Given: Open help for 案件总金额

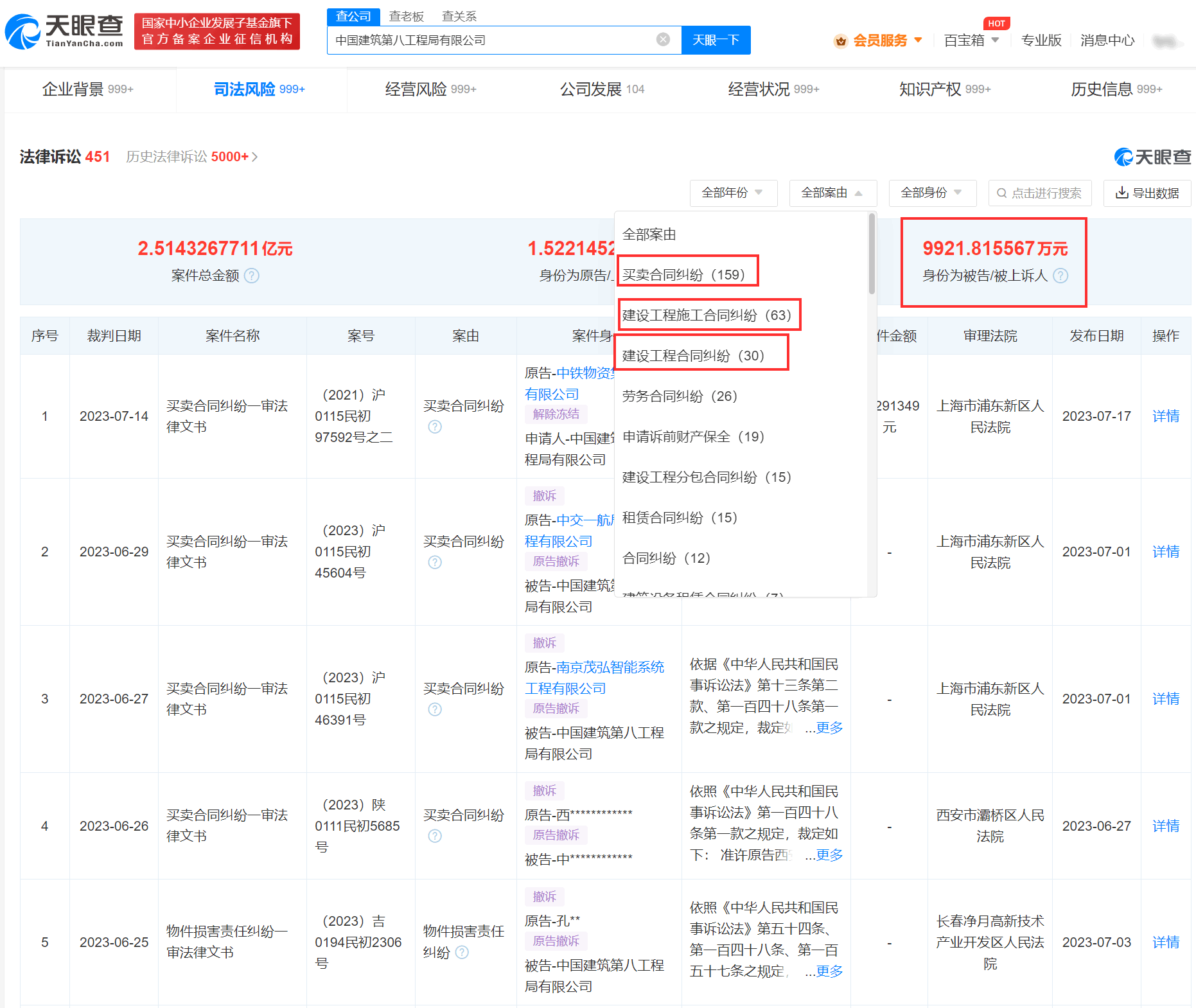Looking at the screenshot, I should pos(252,276).
